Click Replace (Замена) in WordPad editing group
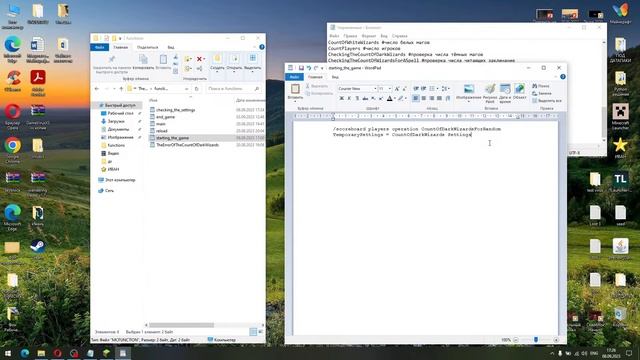 pos(542,93)
